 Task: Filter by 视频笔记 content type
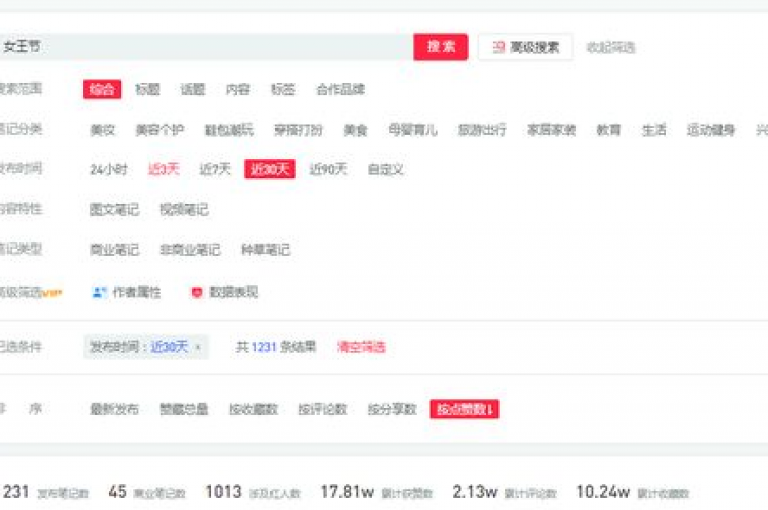(184, 210)
